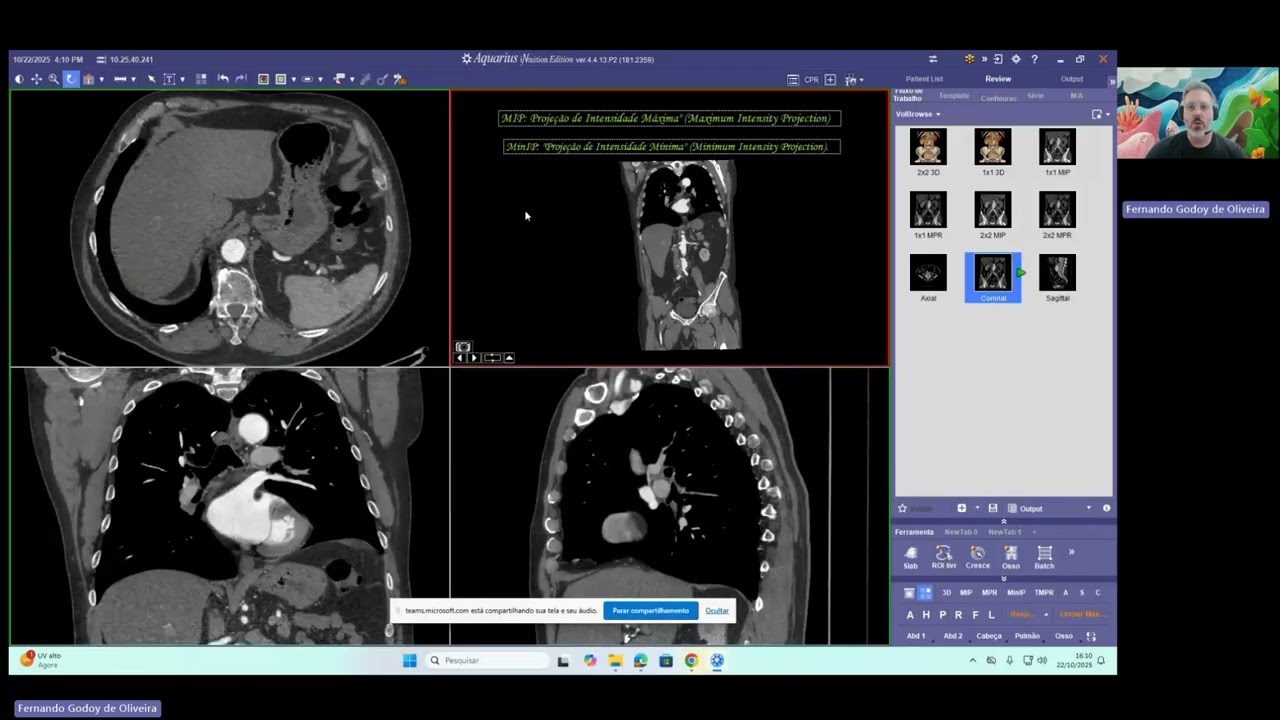
Task: Redo the last action
Action: tap(240, 79)
